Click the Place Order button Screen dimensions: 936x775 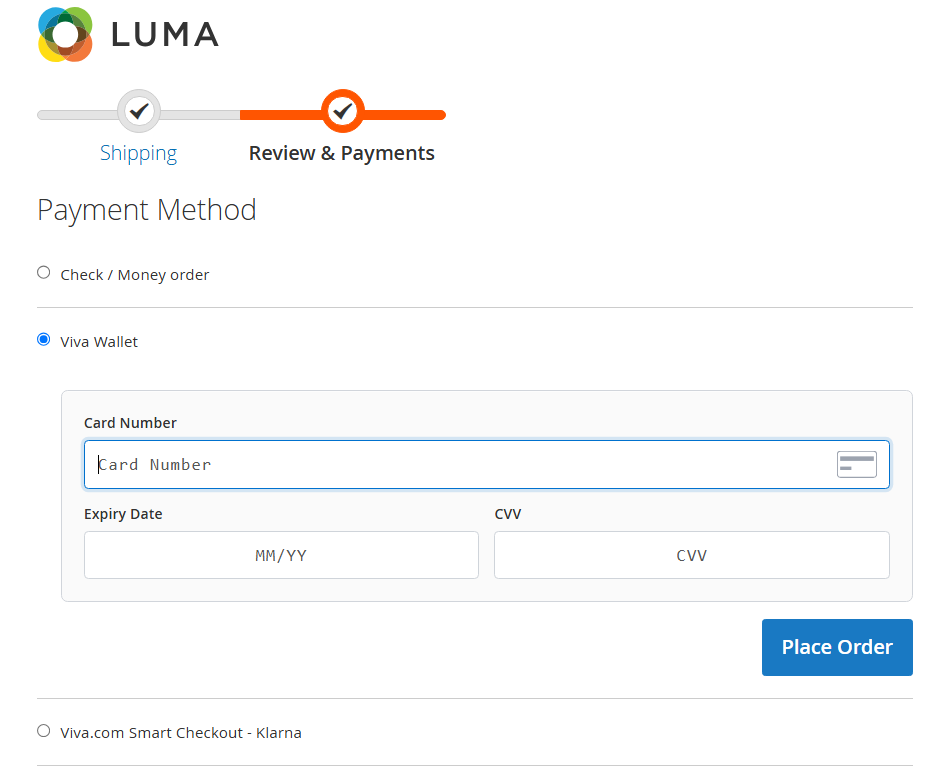pyautogui.click(x=837, y=647)
